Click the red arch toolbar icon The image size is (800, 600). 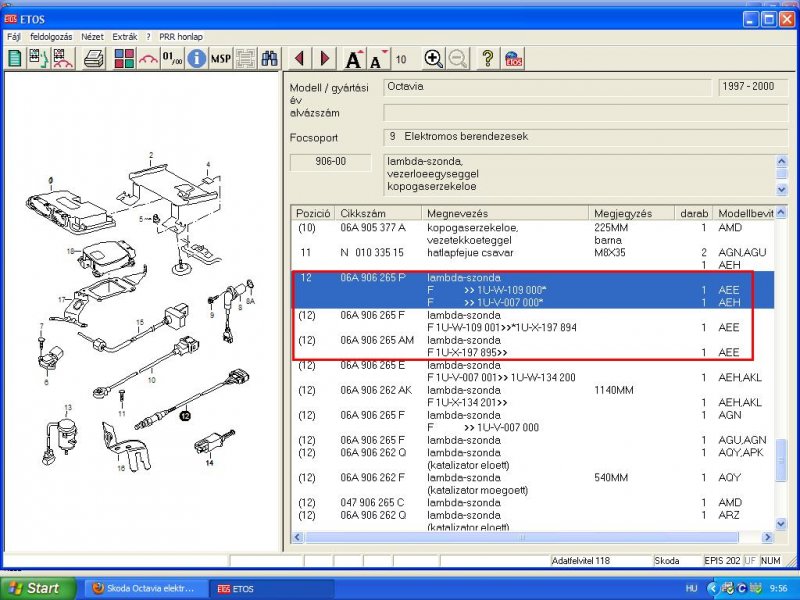tap(148, 59)
